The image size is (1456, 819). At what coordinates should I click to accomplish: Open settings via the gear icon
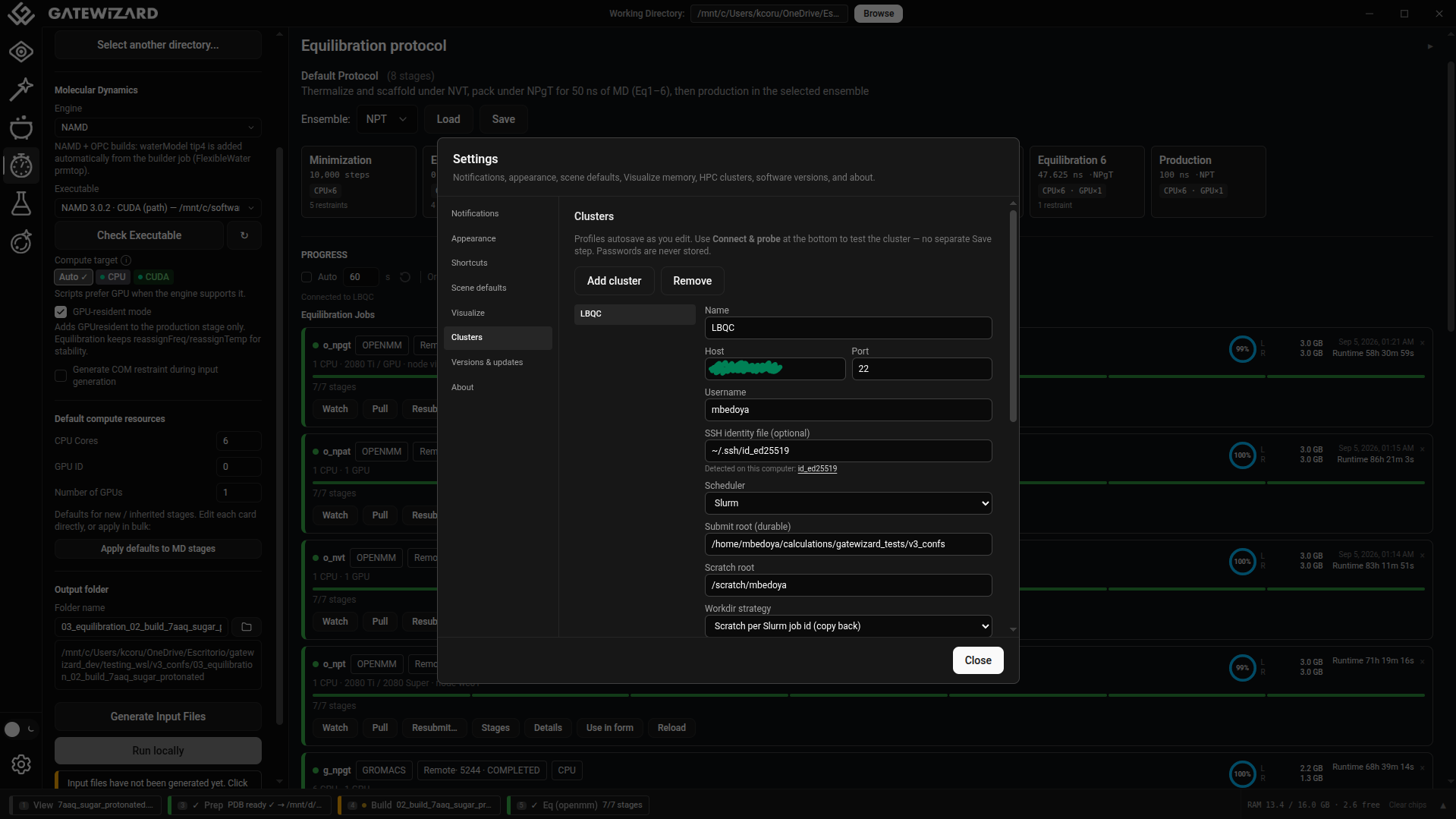tap(21, 764)
